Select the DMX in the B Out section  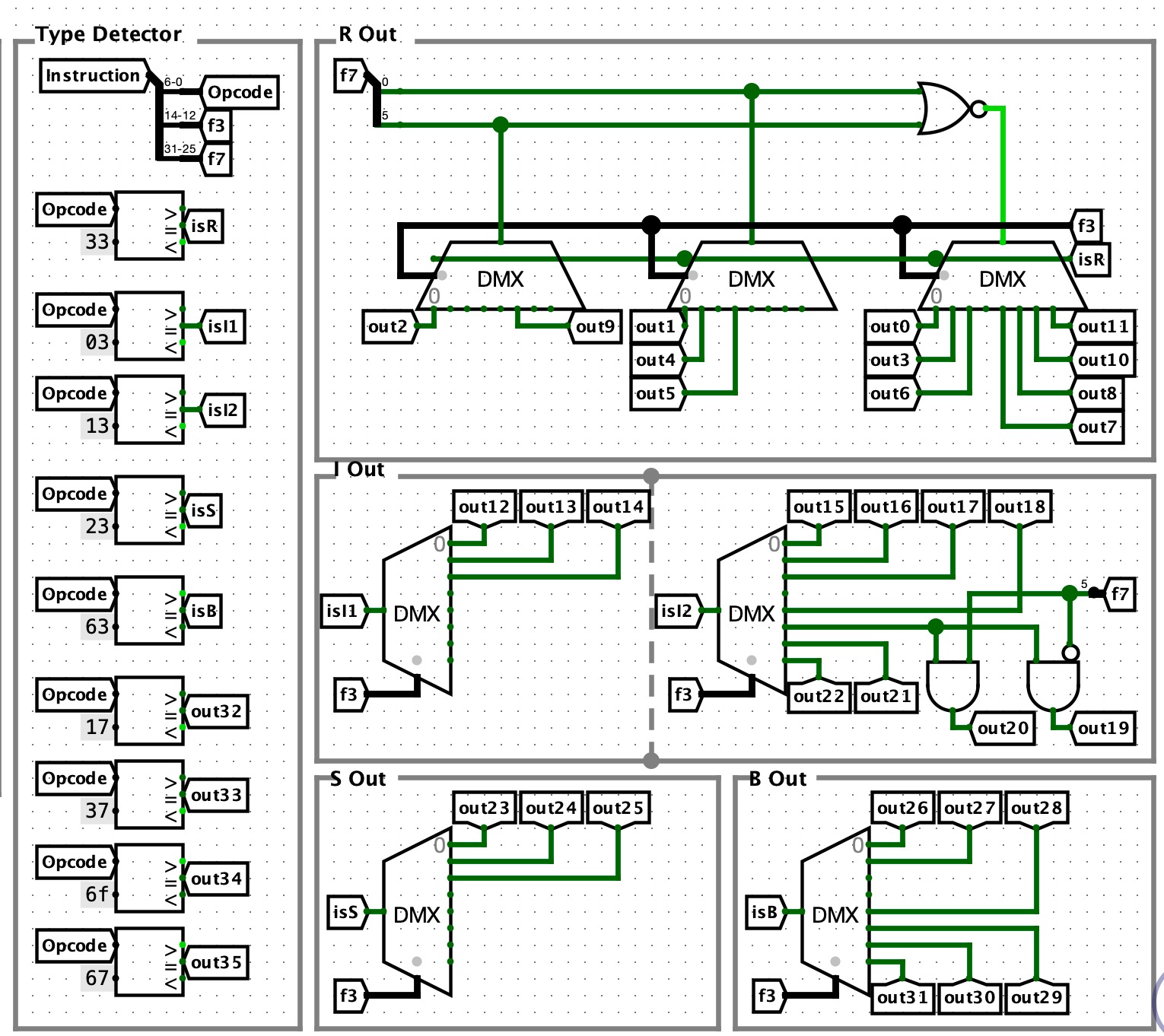click(x=835, y=912)
